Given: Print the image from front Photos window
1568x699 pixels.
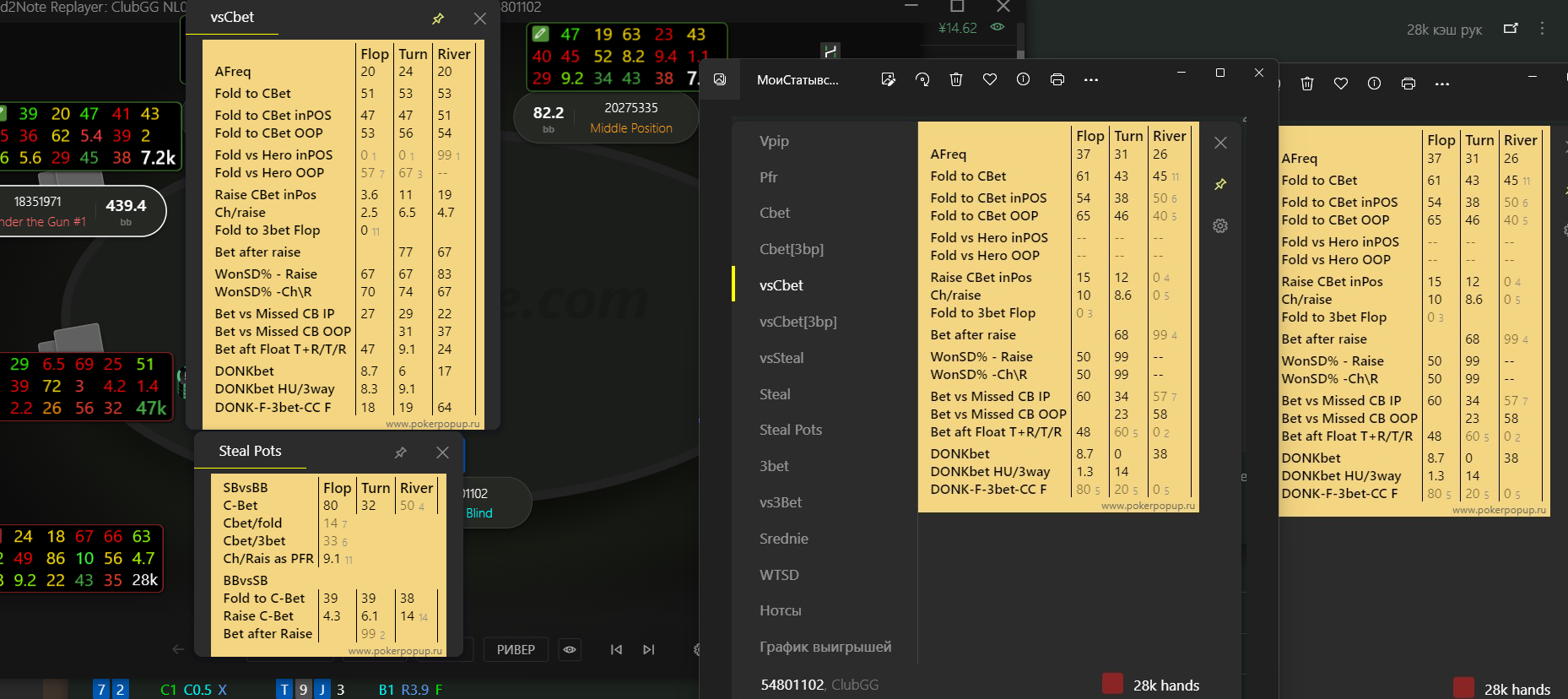Looking at the screenshot, I should [1057, 79].
